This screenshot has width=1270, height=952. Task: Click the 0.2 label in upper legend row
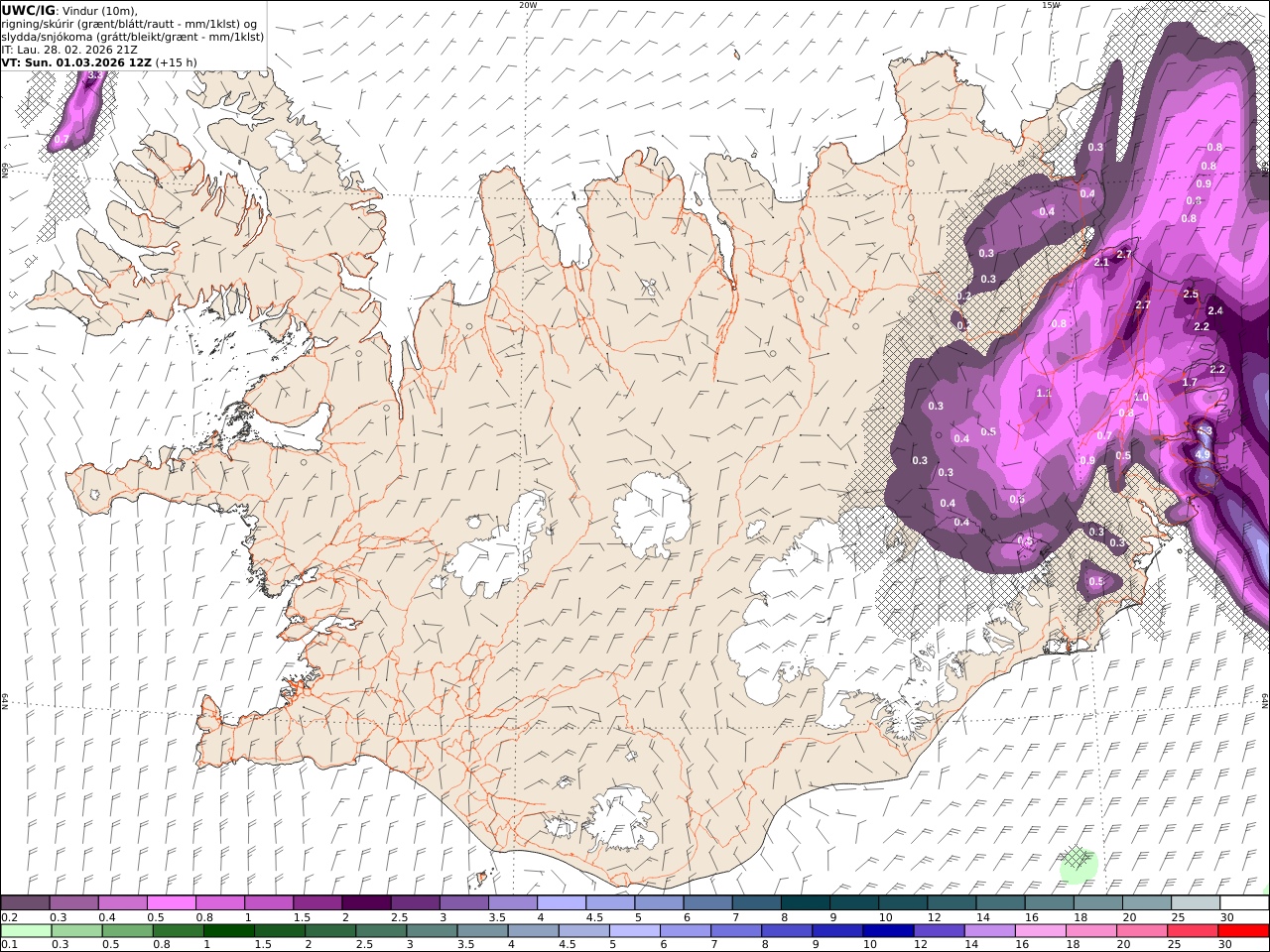[9, 917]
